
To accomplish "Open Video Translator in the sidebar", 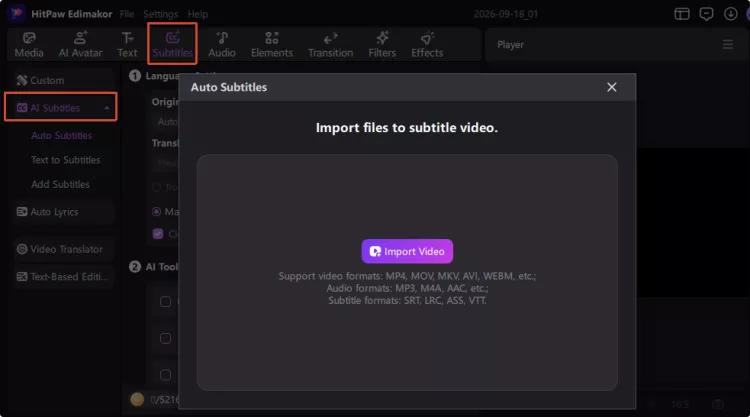I will [x=63, y=249].
